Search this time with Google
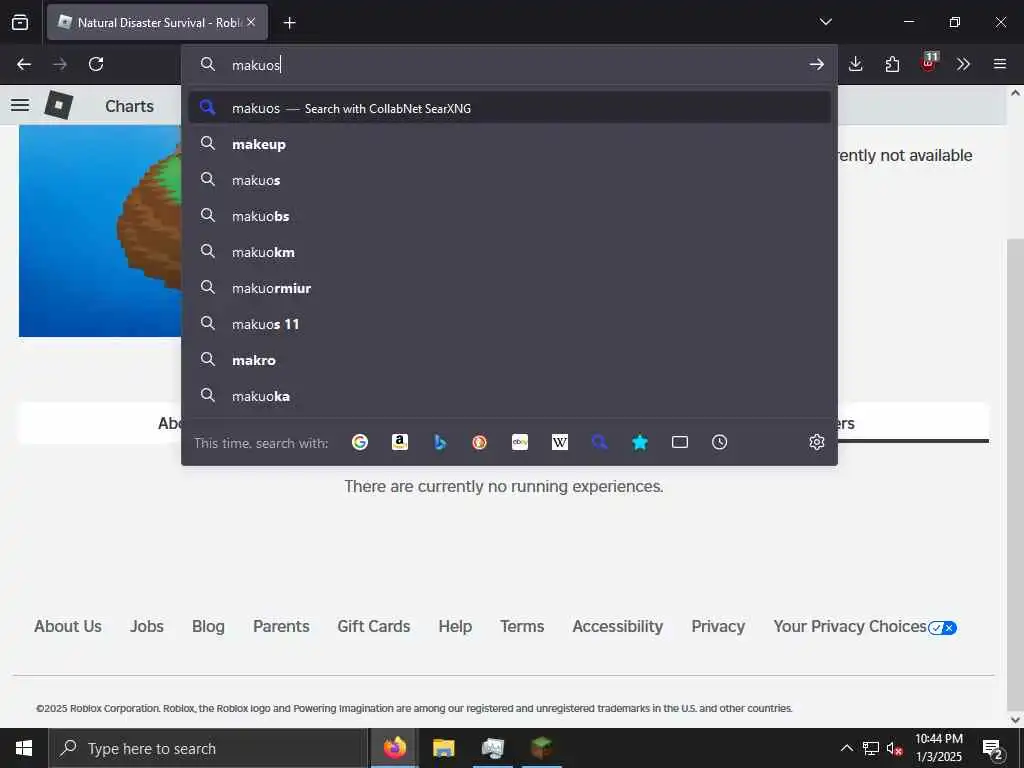Image resolution: width=1024 pixels, height=768 pixels. tap(360, 442)
